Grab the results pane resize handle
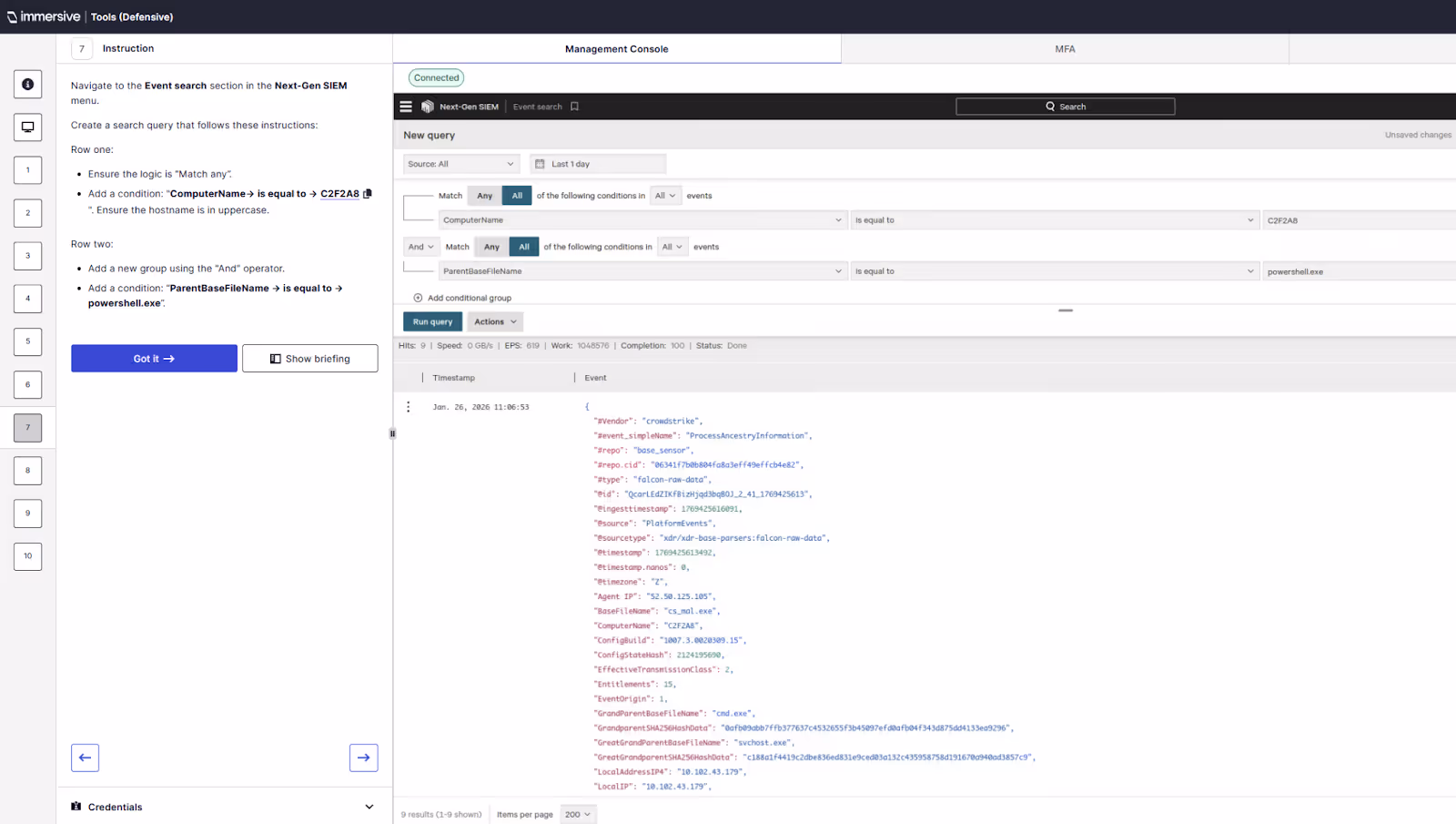1456x824 pixels. (x=1066, y=310)
